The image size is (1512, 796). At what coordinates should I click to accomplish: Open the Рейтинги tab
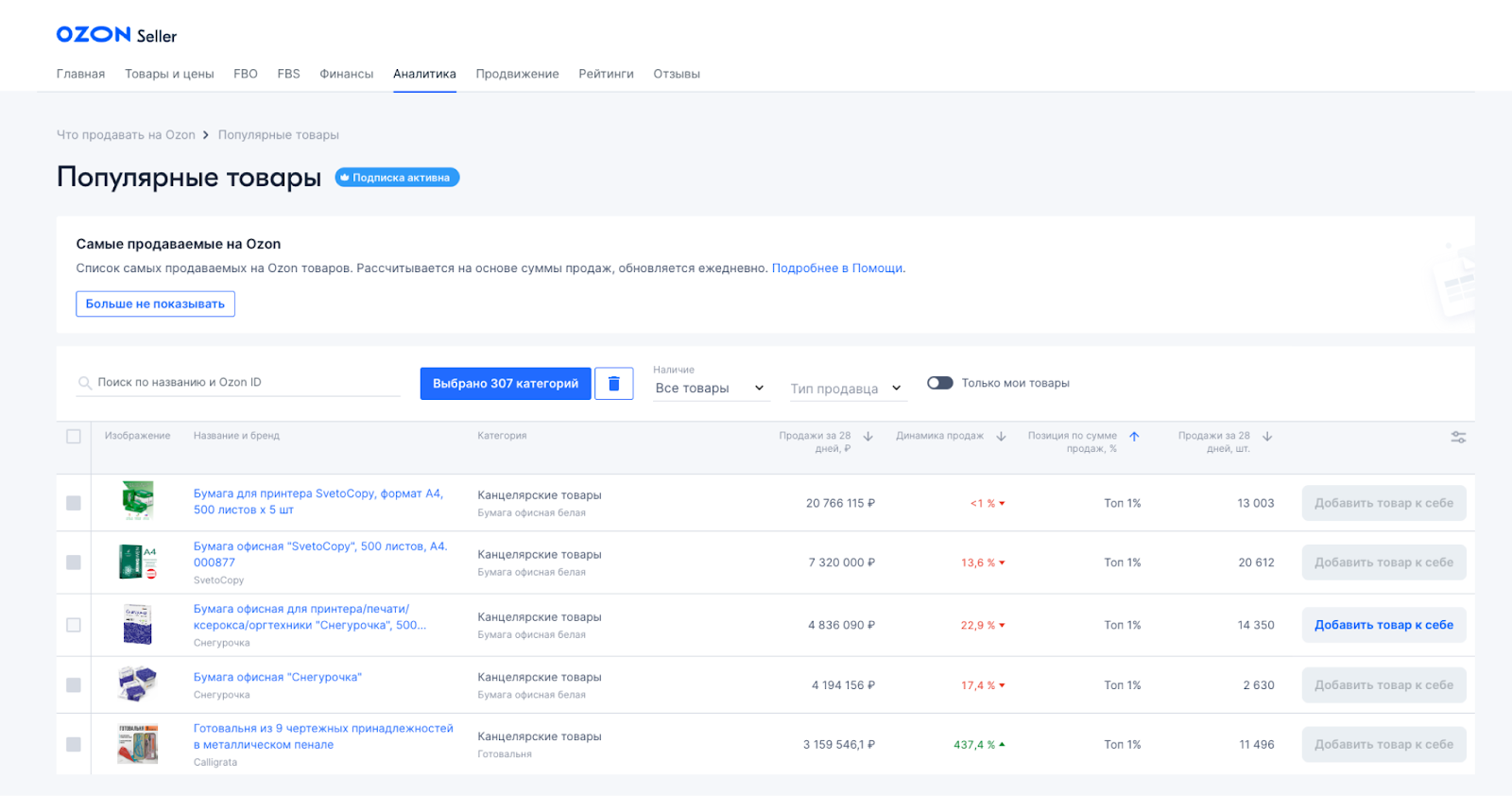(606, 74)
